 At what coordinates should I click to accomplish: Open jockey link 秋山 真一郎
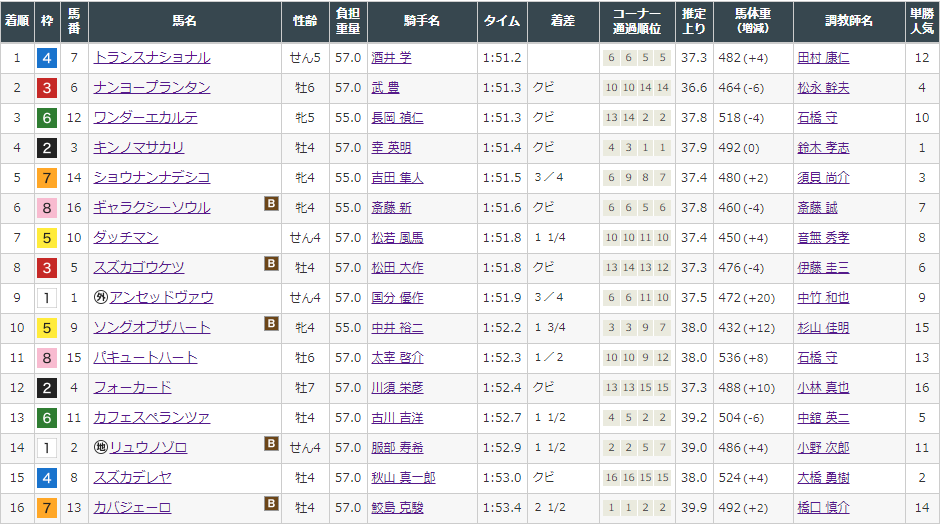click(x=403, y=478)
